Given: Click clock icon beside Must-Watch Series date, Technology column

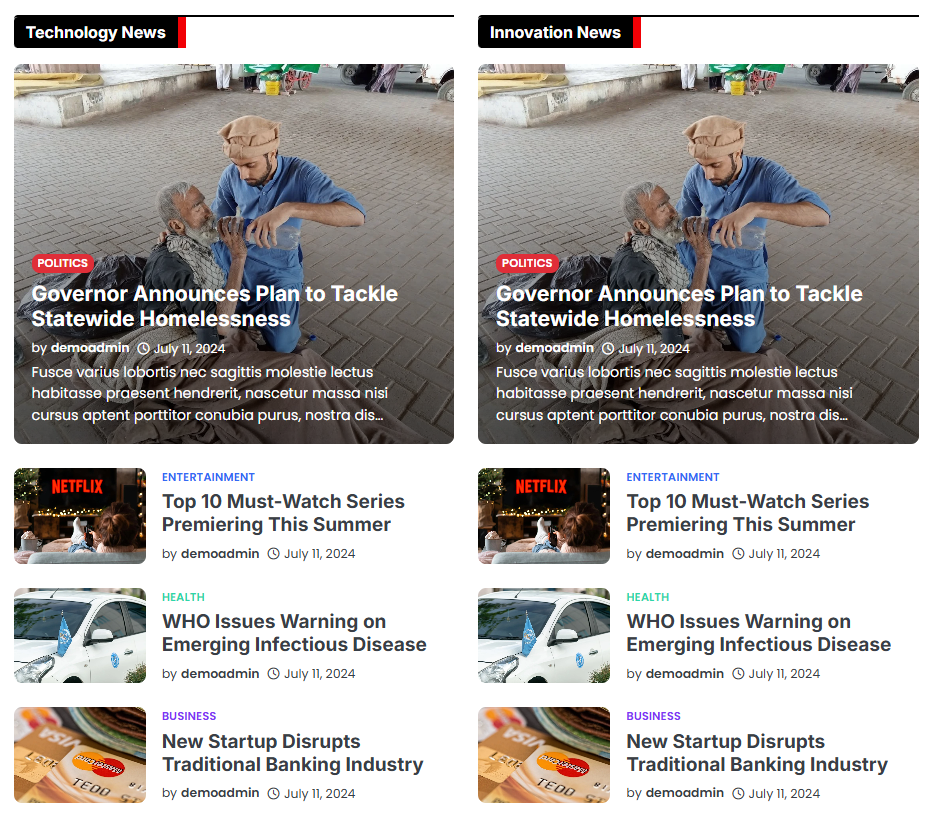Looking at the screenshot, I should 273,554.
